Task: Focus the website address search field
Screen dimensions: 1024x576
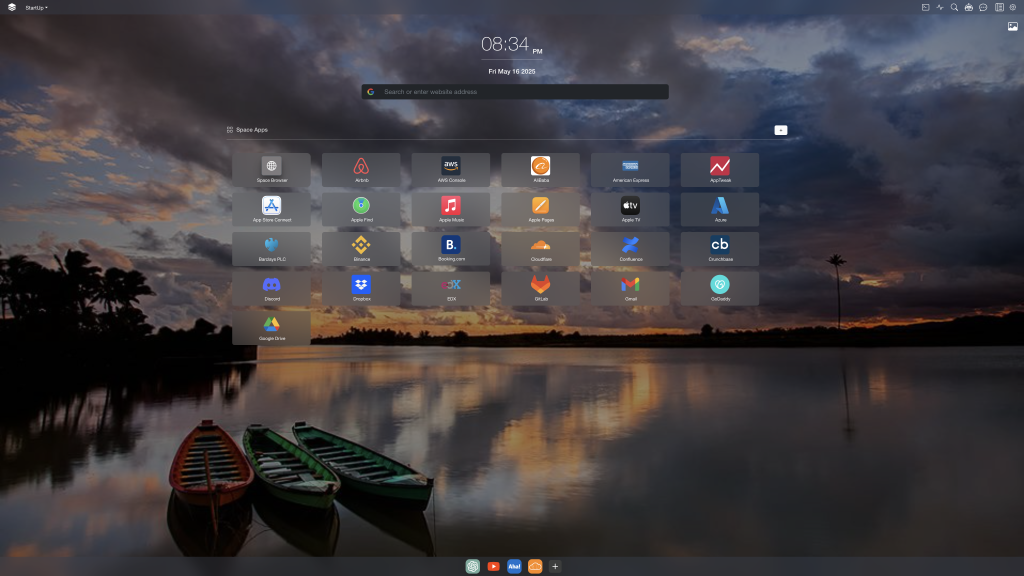Action: point(515,91)
